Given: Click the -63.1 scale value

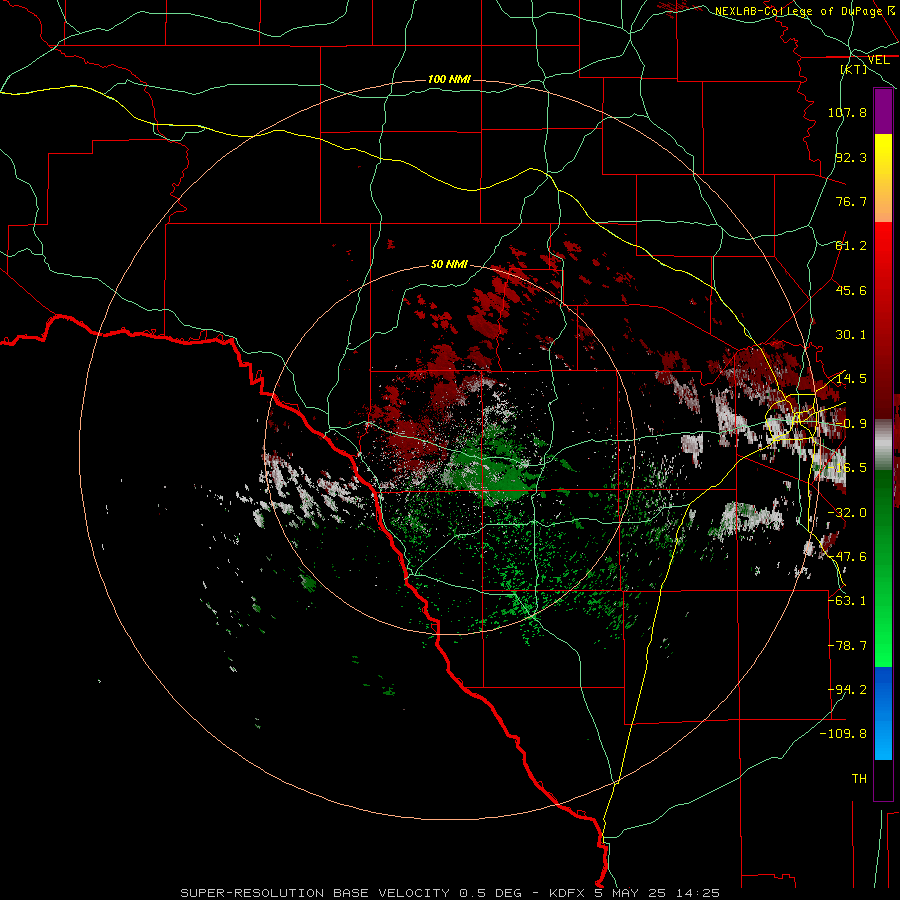Looking at the screenshot, I should click(x=847, y=601).
